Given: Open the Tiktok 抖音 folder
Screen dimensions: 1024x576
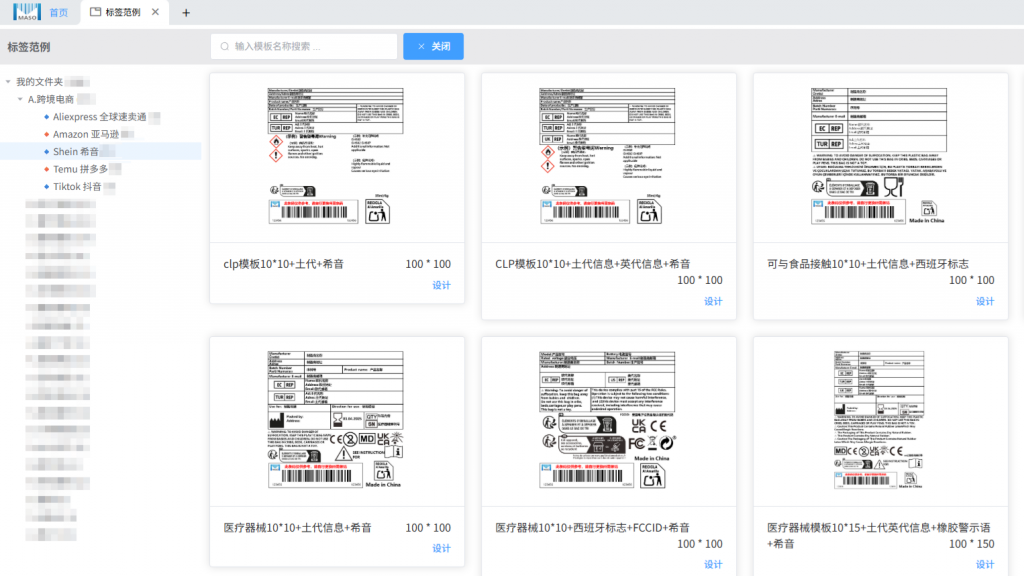Looking at the screenshot, I should click(x=77, y=186).
